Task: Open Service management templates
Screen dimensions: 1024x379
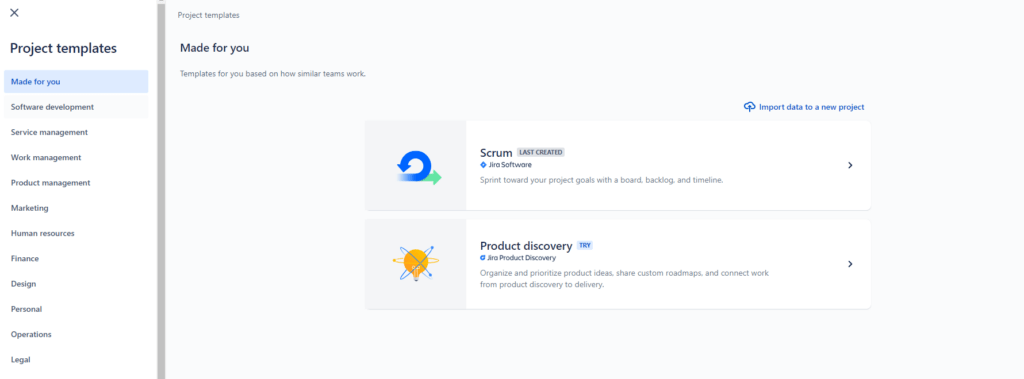Action: click(x=76, y=132)
